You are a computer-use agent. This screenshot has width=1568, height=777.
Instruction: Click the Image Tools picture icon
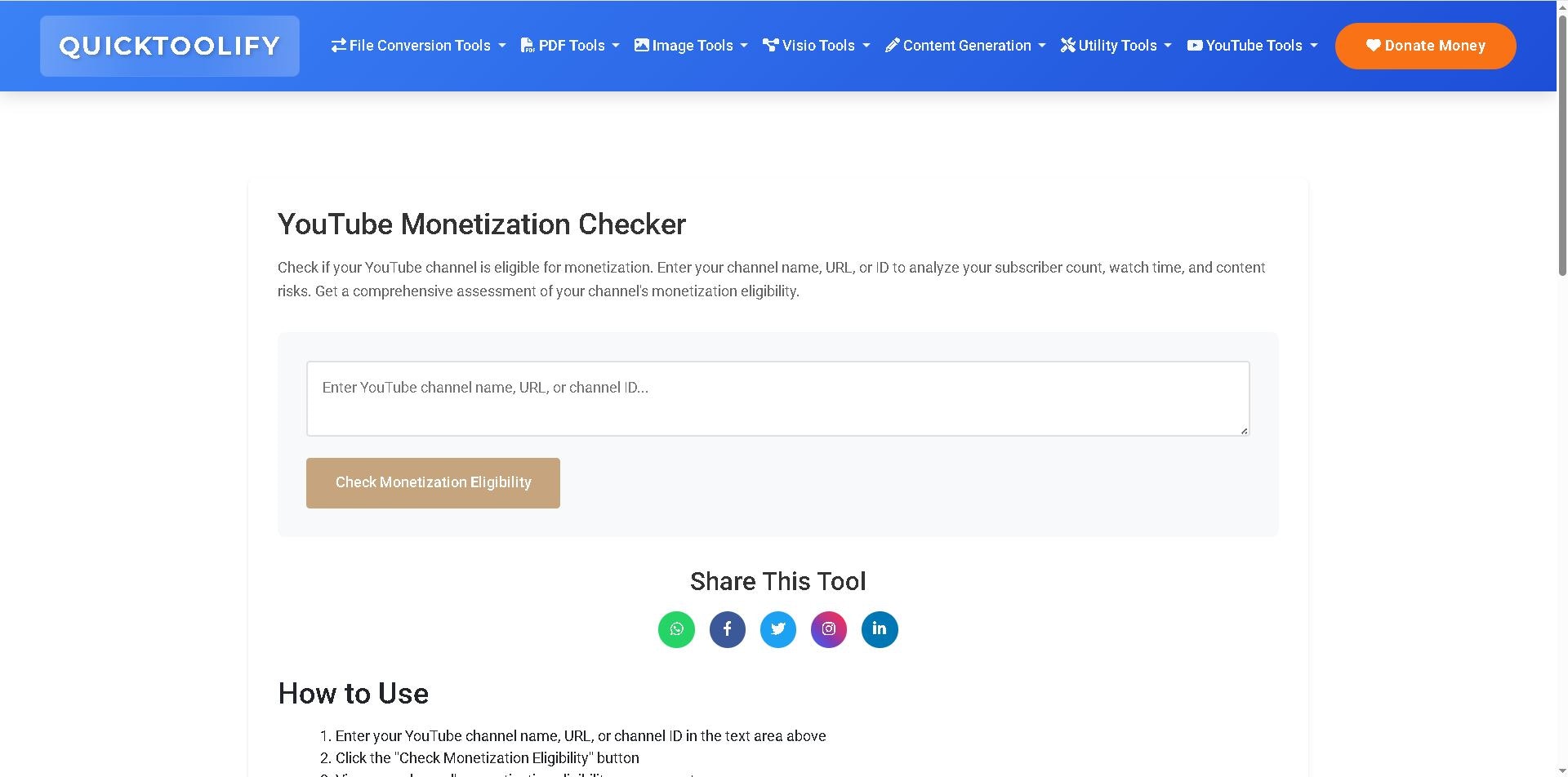point(642,46)
